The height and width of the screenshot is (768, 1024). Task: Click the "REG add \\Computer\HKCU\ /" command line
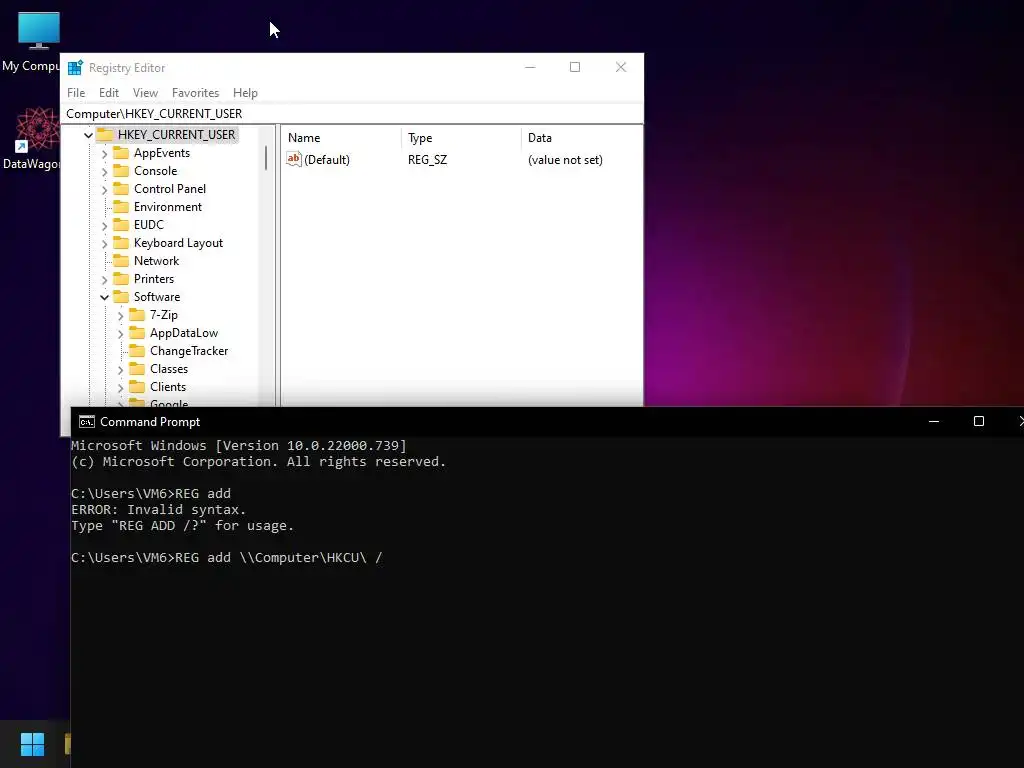pyautogui.click(x=279, y=558)
